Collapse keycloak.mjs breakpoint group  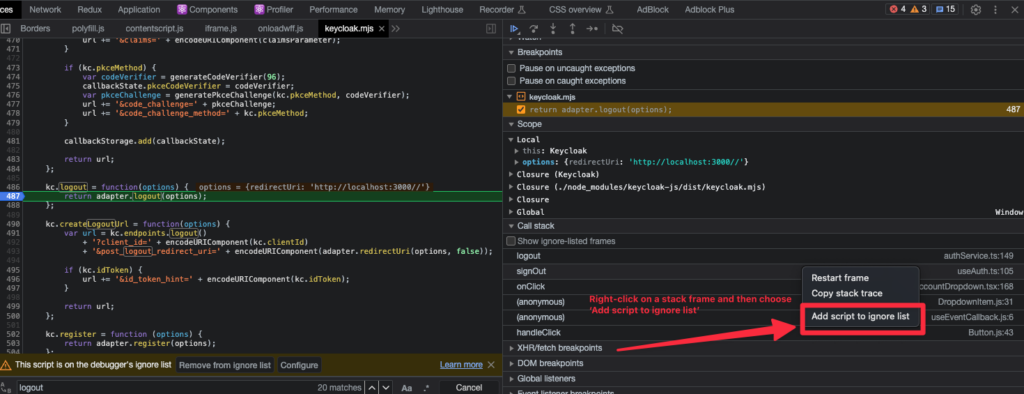tap(511, 97)
